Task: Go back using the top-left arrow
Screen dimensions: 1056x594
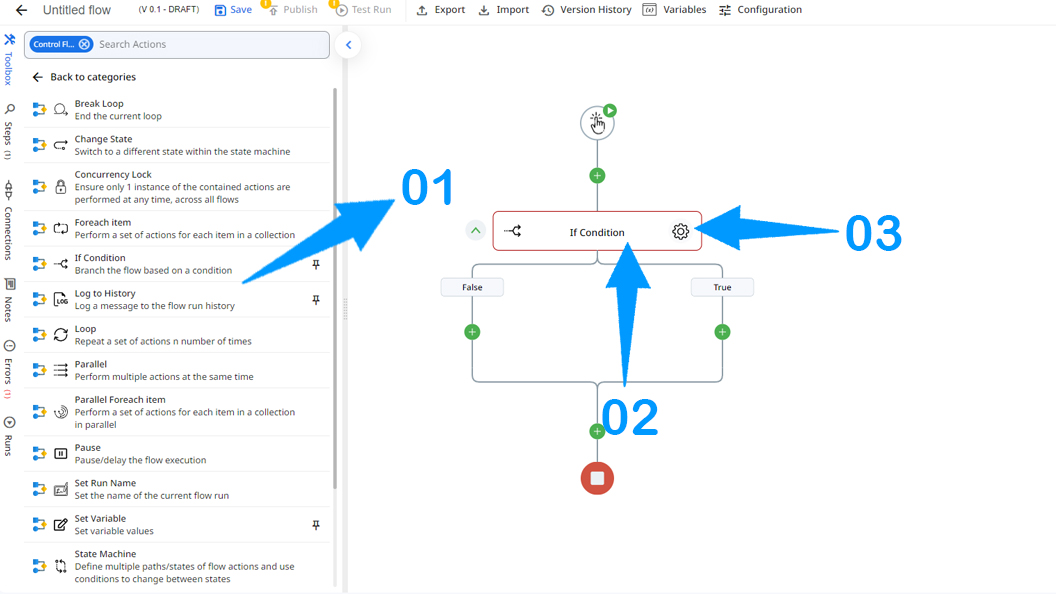Action: [22, 10]
